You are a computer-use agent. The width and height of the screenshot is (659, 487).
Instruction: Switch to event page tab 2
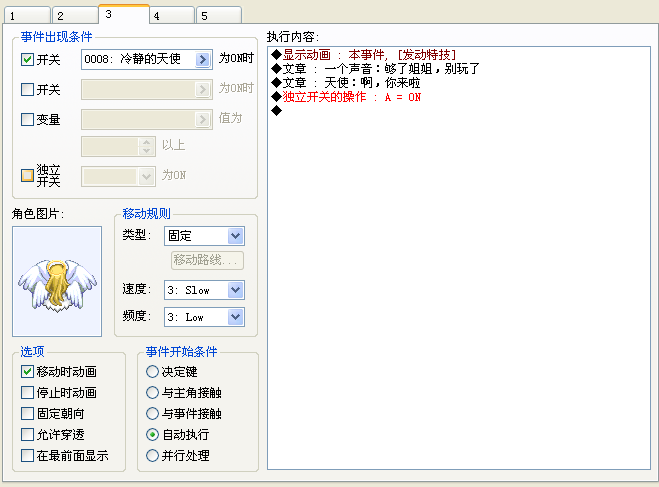click(75, 16)
